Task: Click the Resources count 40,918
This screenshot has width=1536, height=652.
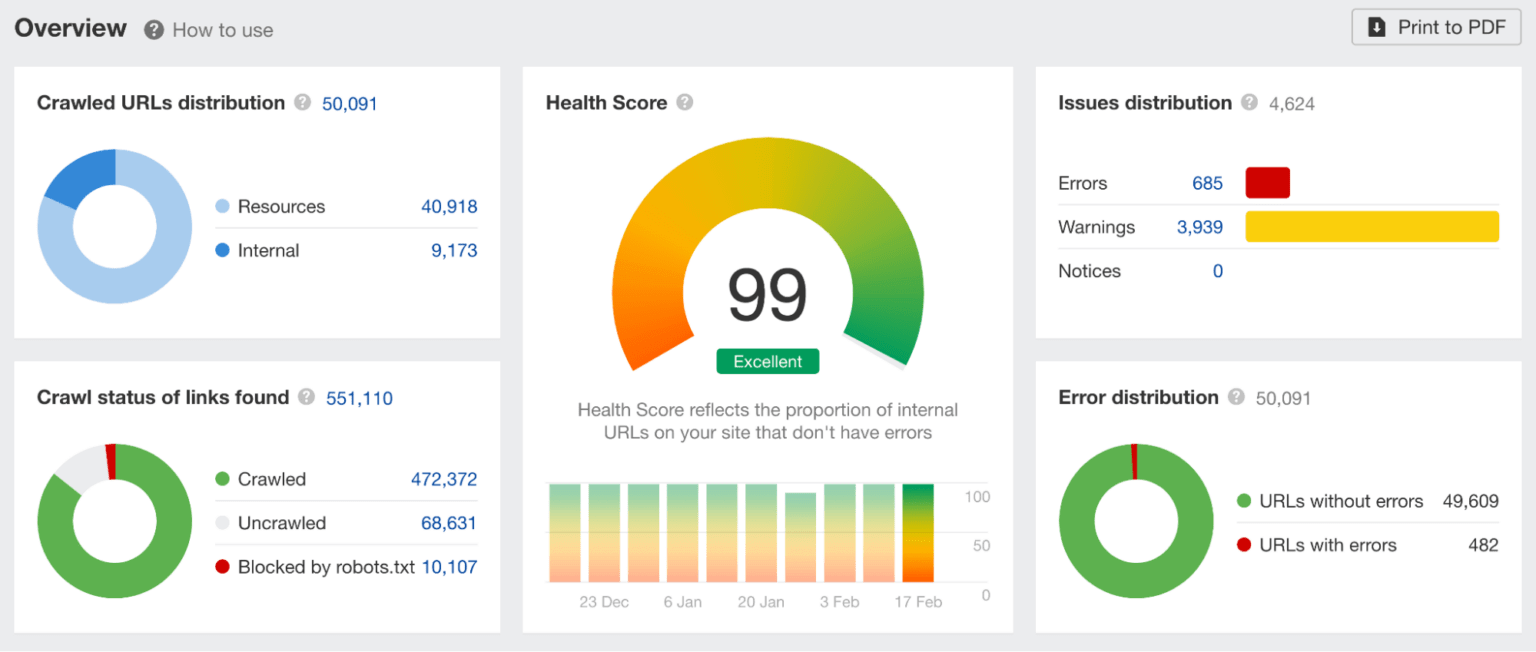Action: 449,207
